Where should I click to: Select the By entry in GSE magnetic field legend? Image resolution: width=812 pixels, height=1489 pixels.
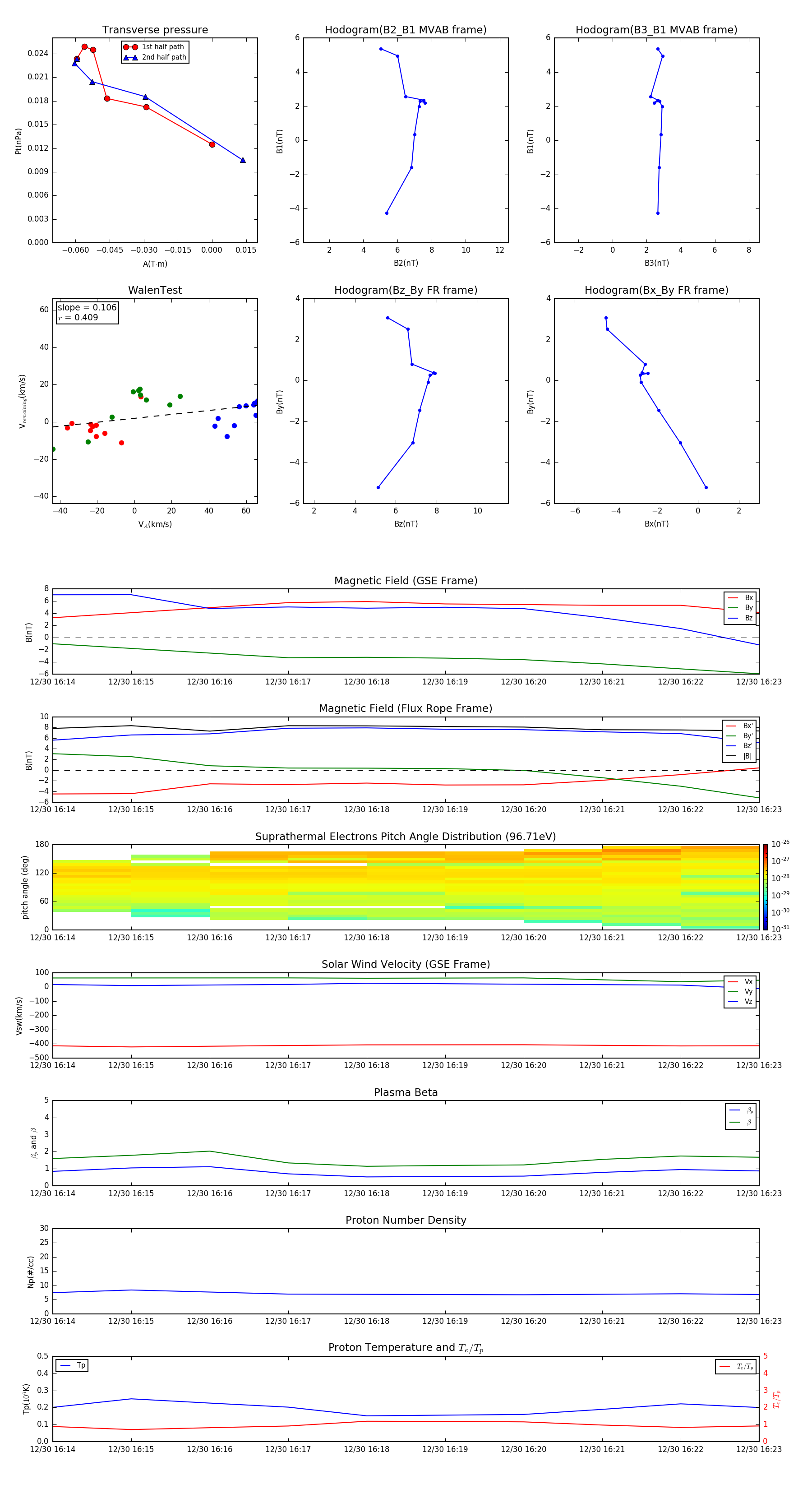(740, 608)
